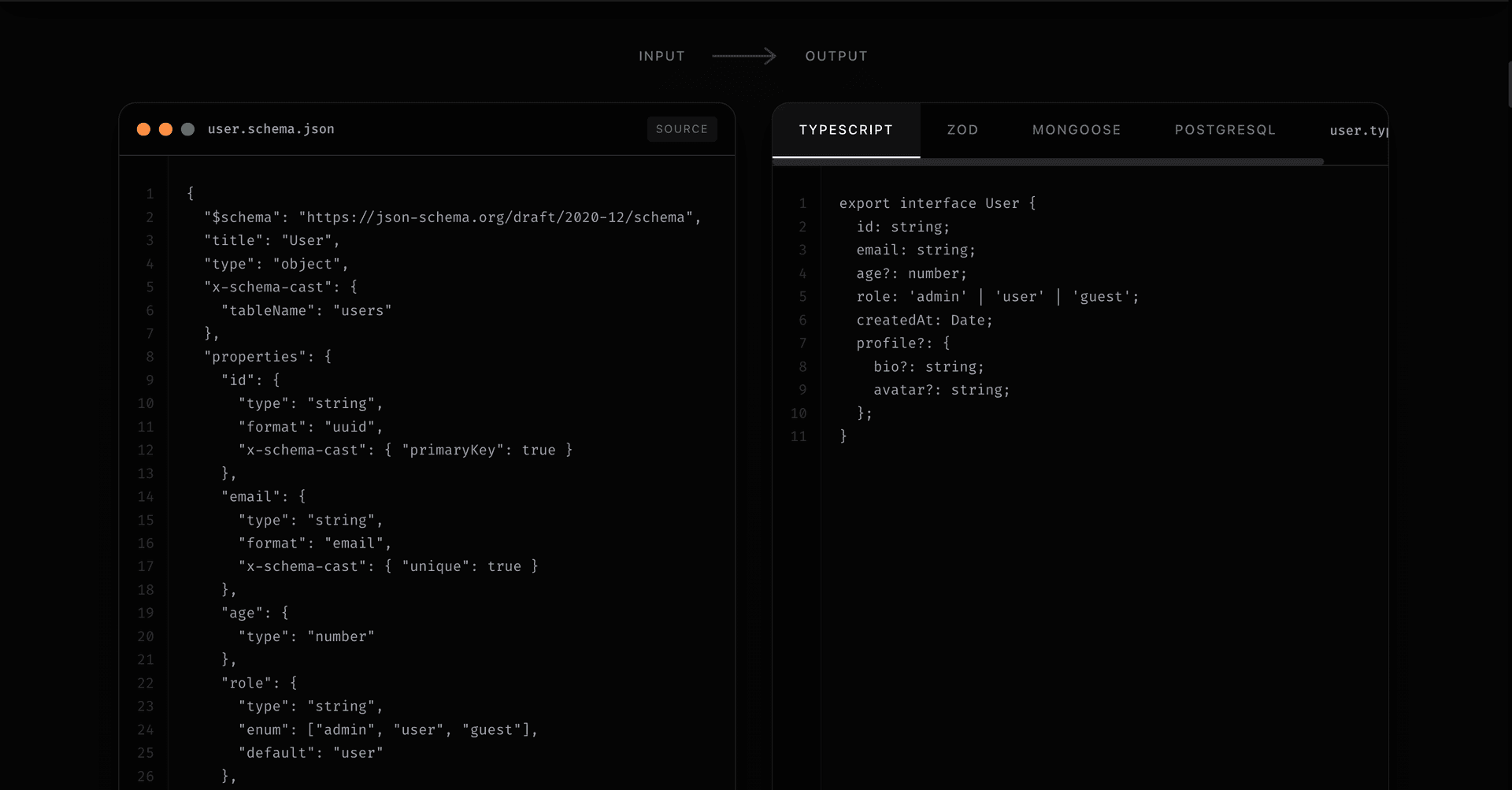
Task: Click the "role": { line
Action: pyautogui.click(x=259, y=683)
